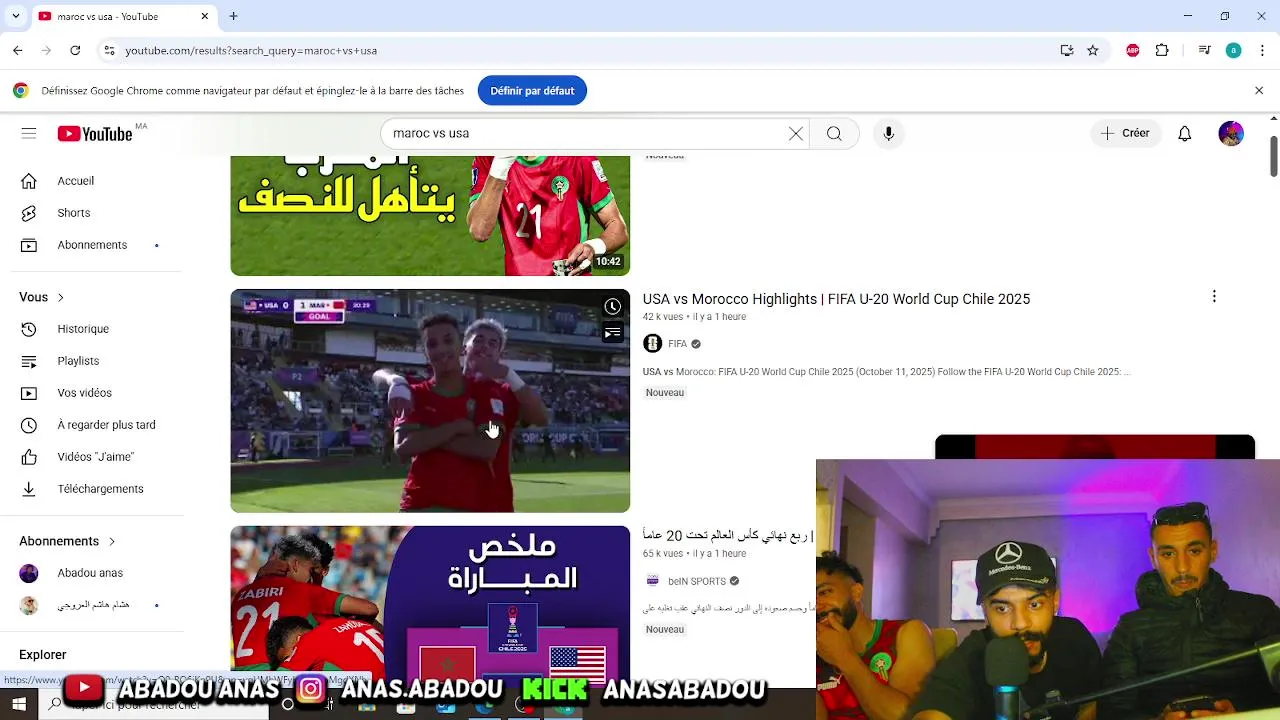Open the FIFA channel name link
Screen dimensions: 1280x720
678,343
